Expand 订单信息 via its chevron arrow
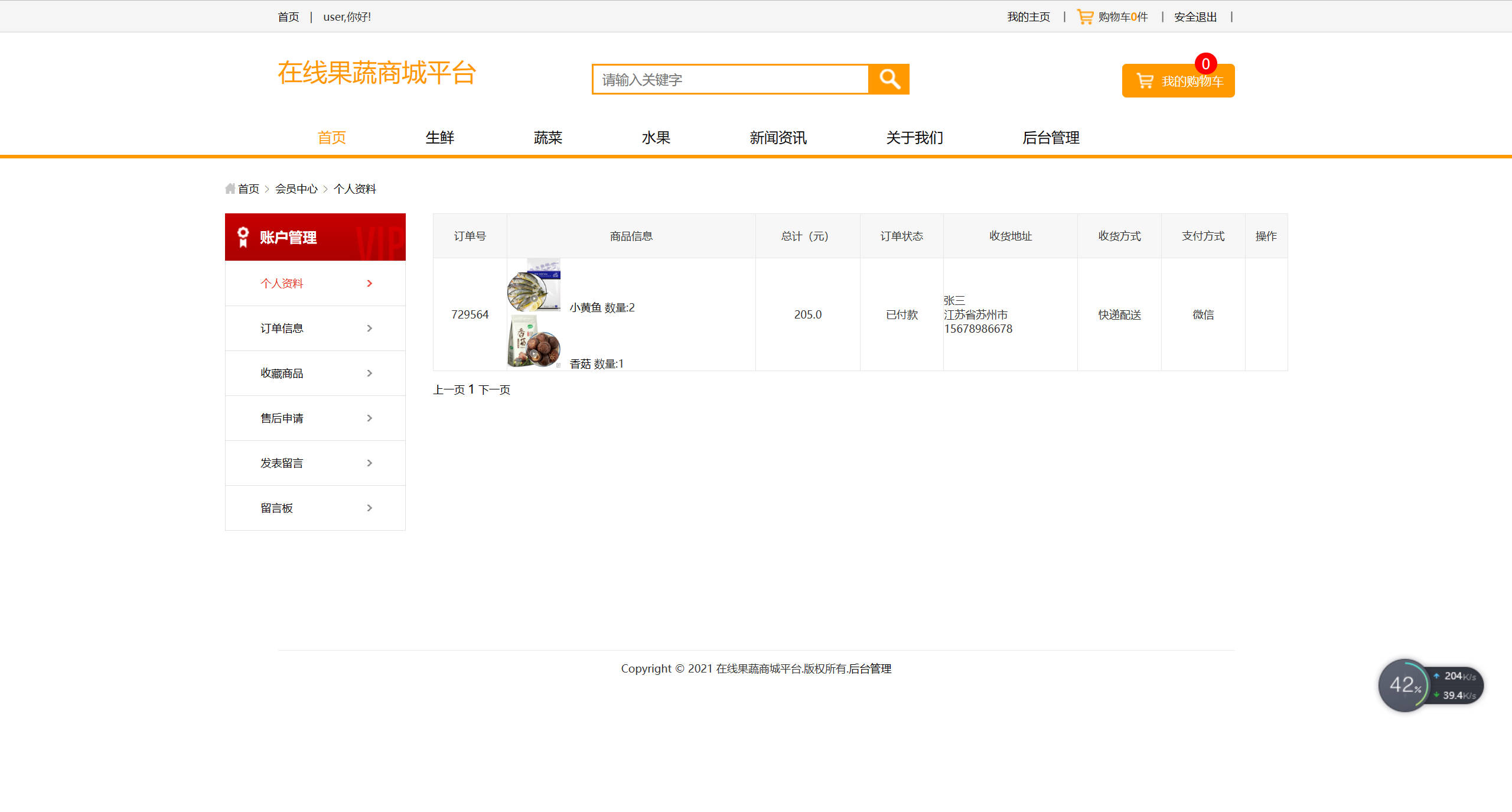The height and width of the screenshot is (812, 1512). [370, 328]
